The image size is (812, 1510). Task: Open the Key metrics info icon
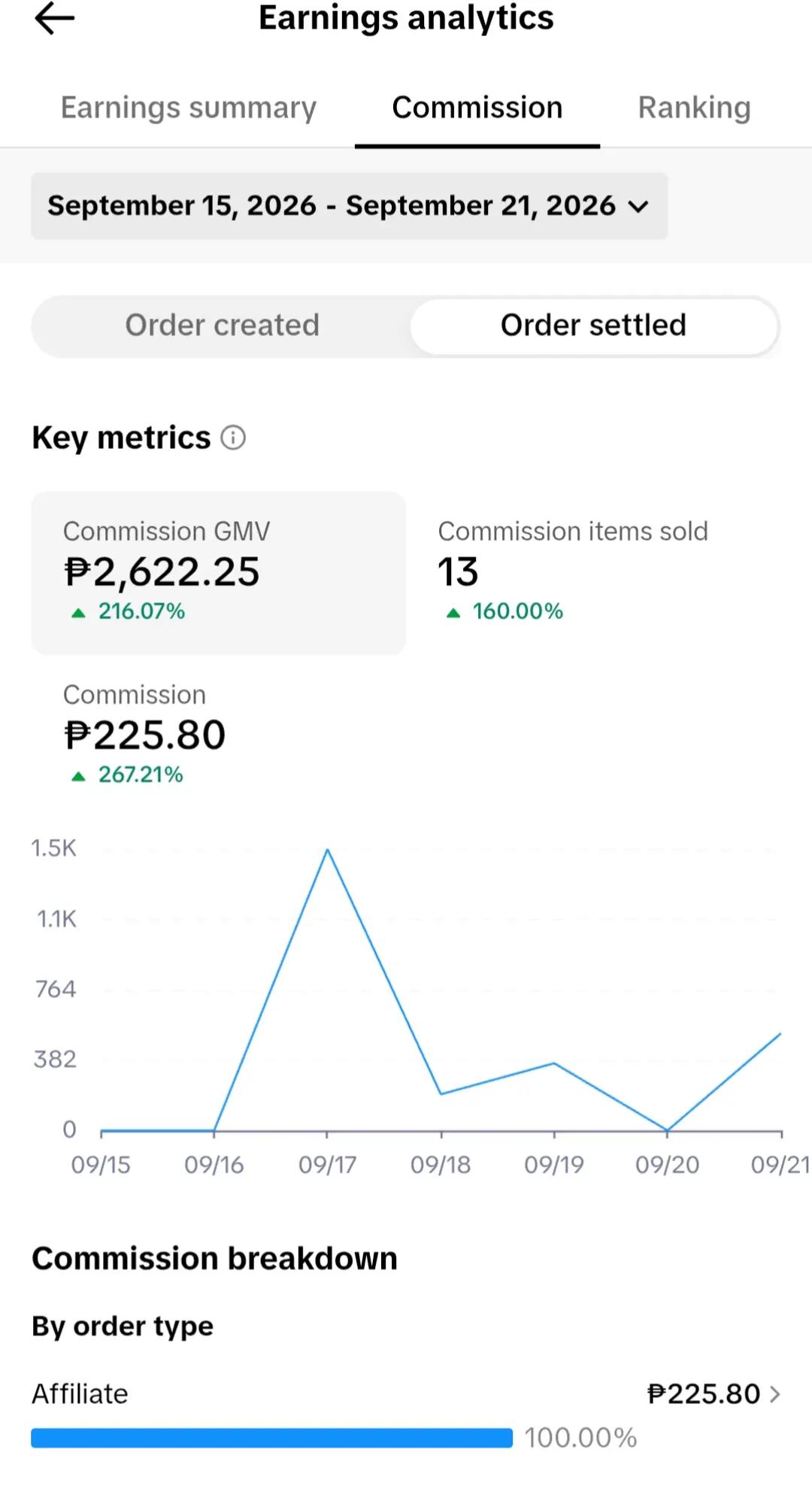[x=233, y=438]
